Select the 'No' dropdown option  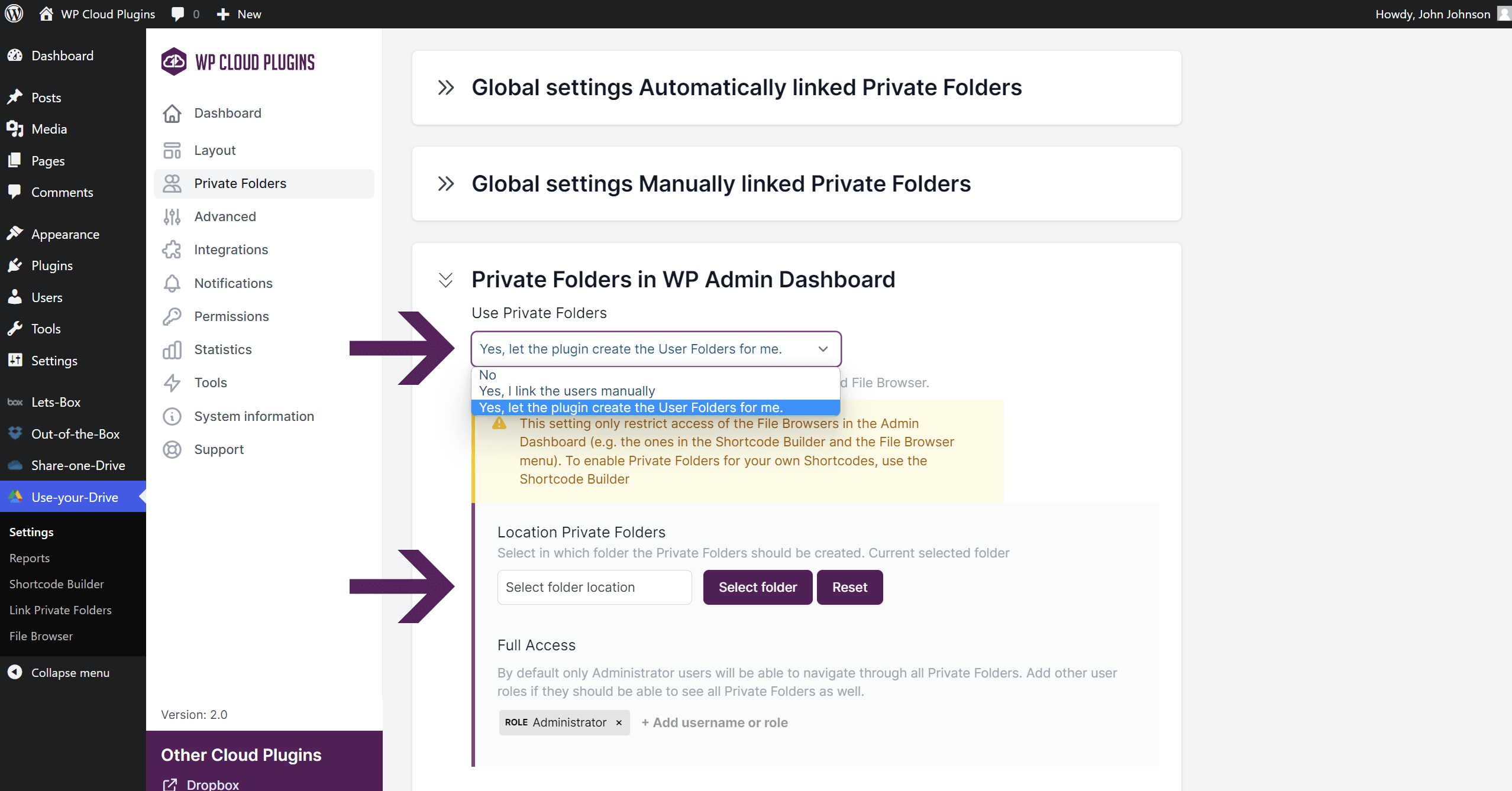487,375
